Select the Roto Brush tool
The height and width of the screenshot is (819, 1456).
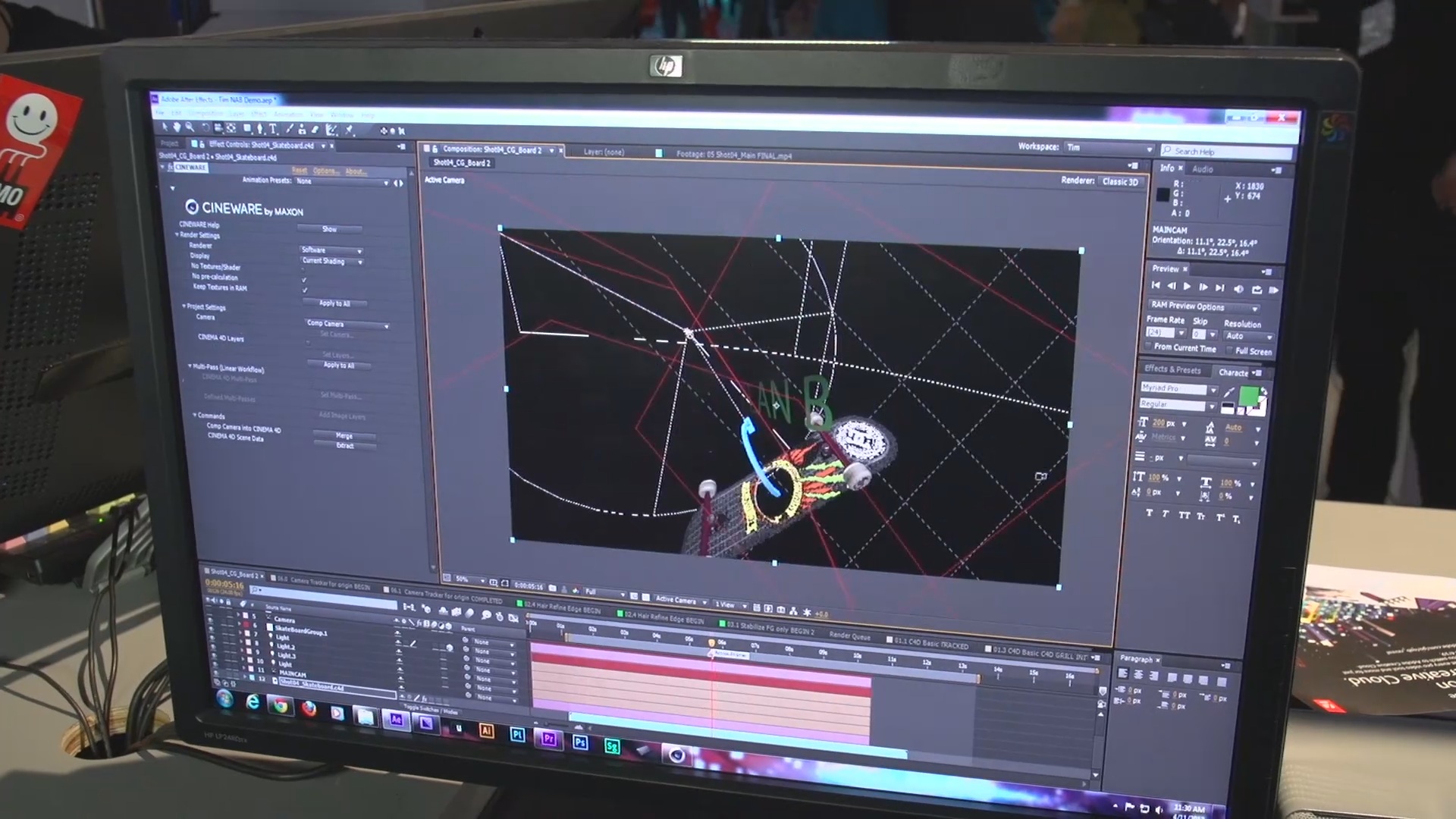point(331,130)
